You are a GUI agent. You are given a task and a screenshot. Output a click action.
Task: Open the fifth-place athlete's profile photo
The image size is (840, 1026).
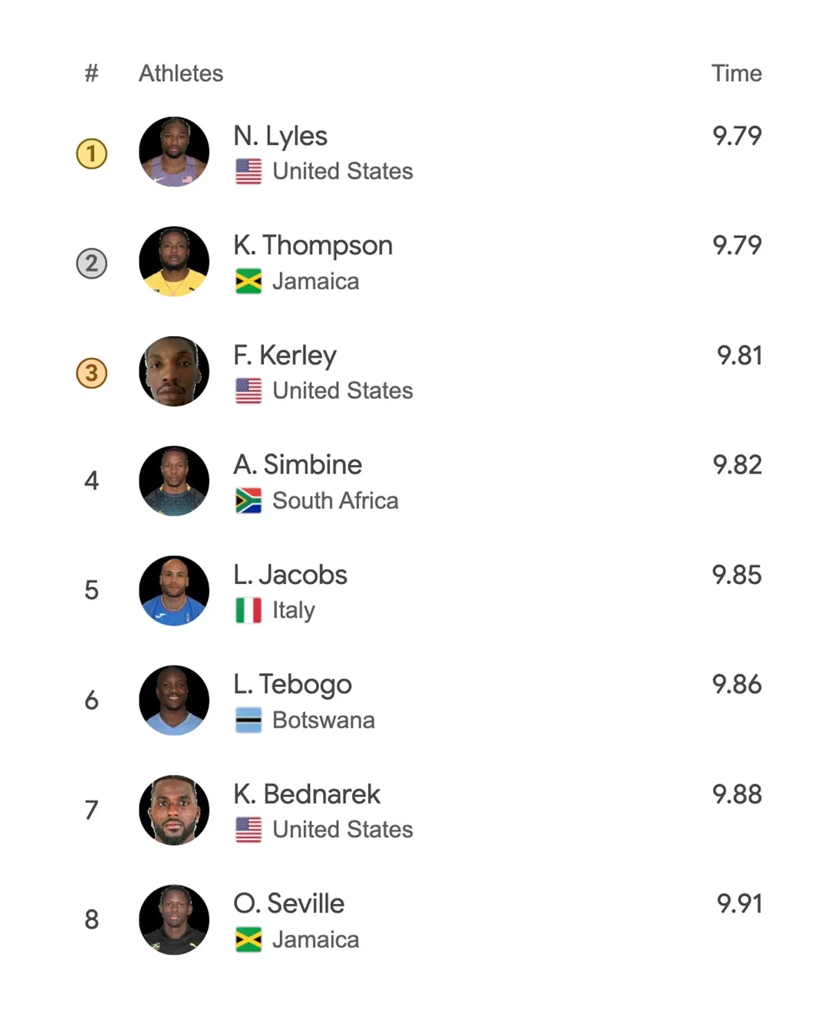point(174,591)
